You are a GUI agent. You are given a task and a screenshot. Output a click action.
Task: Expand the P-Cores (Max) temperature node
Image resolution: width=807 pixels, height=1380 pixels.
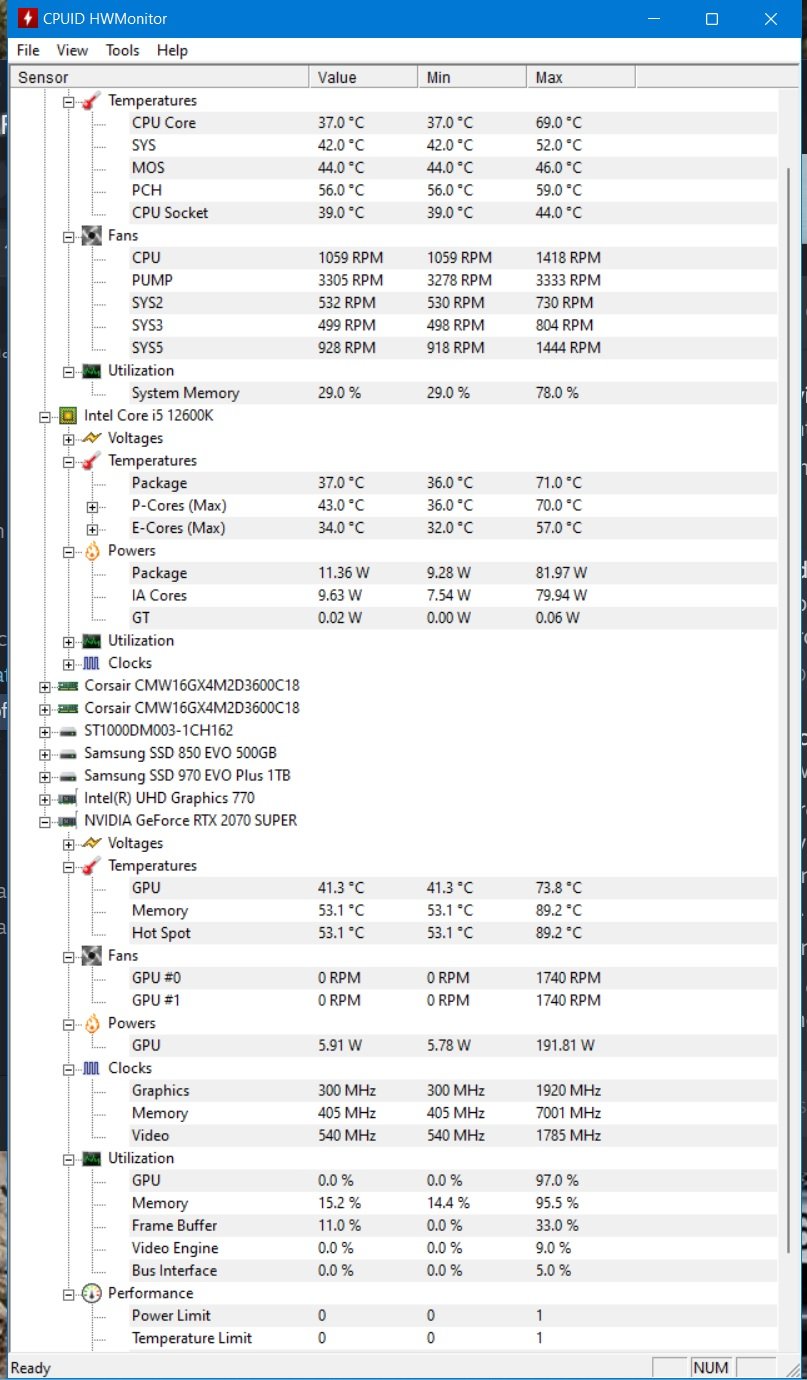(x=93, y=507)
